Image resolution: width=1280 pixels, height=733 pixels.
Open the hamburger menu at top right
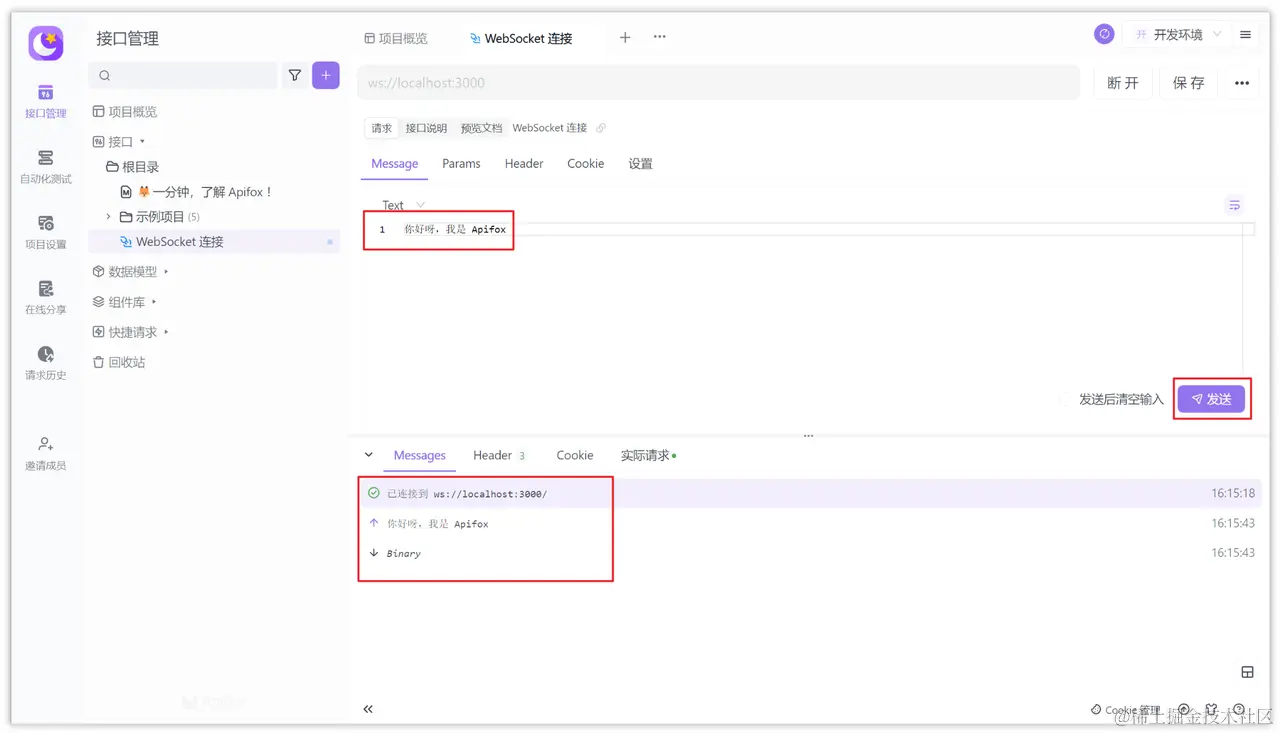1245,35
